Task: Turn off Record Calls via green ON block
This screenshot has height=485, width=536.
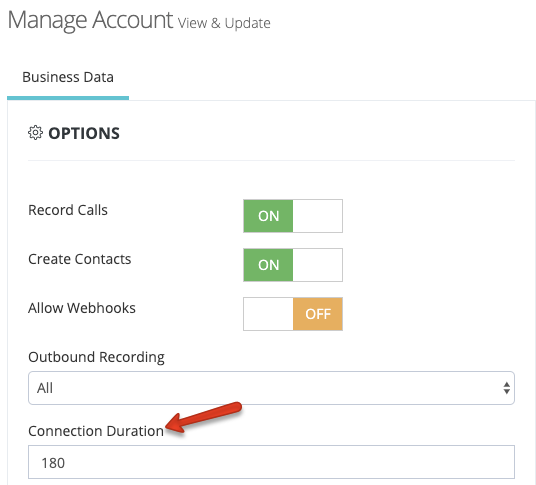Action: [x=268, y=216]
